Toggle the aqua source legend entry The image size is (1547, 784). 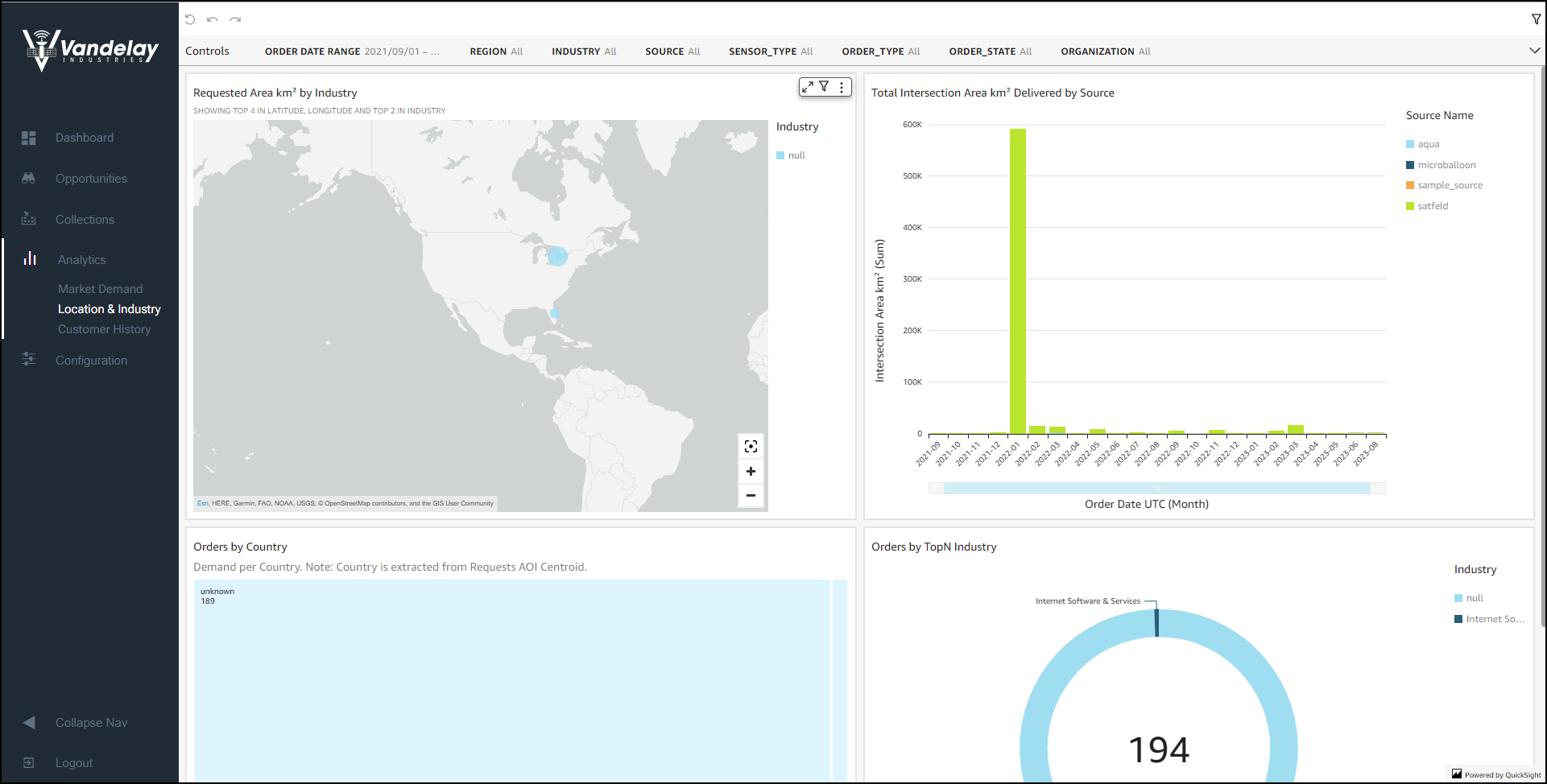pos(1423,144)
